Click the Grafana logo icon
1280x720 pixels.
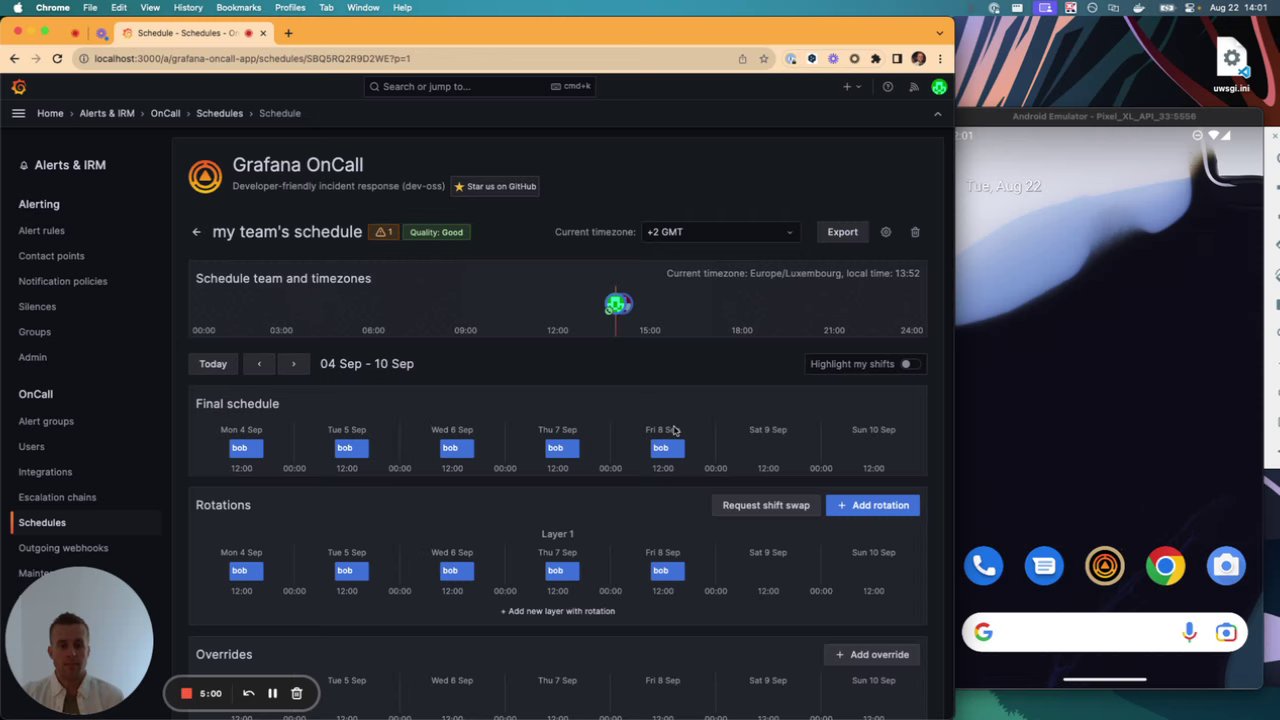[19, 87]
